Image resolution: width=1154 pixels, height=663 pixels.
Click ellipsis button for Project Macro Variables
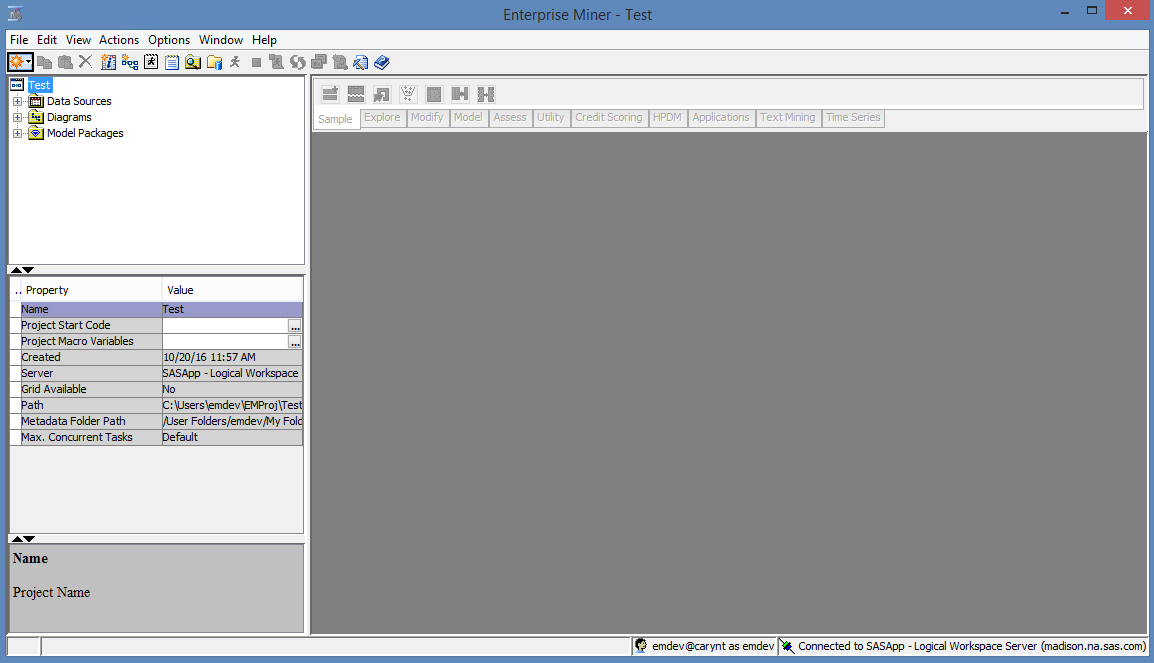(x=295, y=342)
